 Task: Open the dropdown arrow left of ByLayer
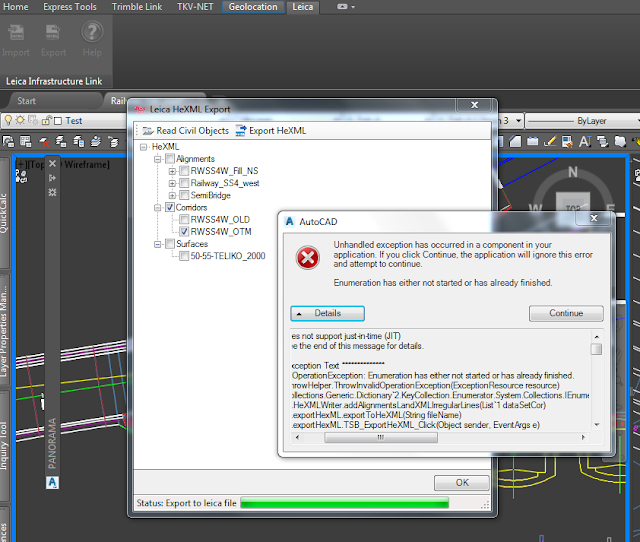(518, 121)
